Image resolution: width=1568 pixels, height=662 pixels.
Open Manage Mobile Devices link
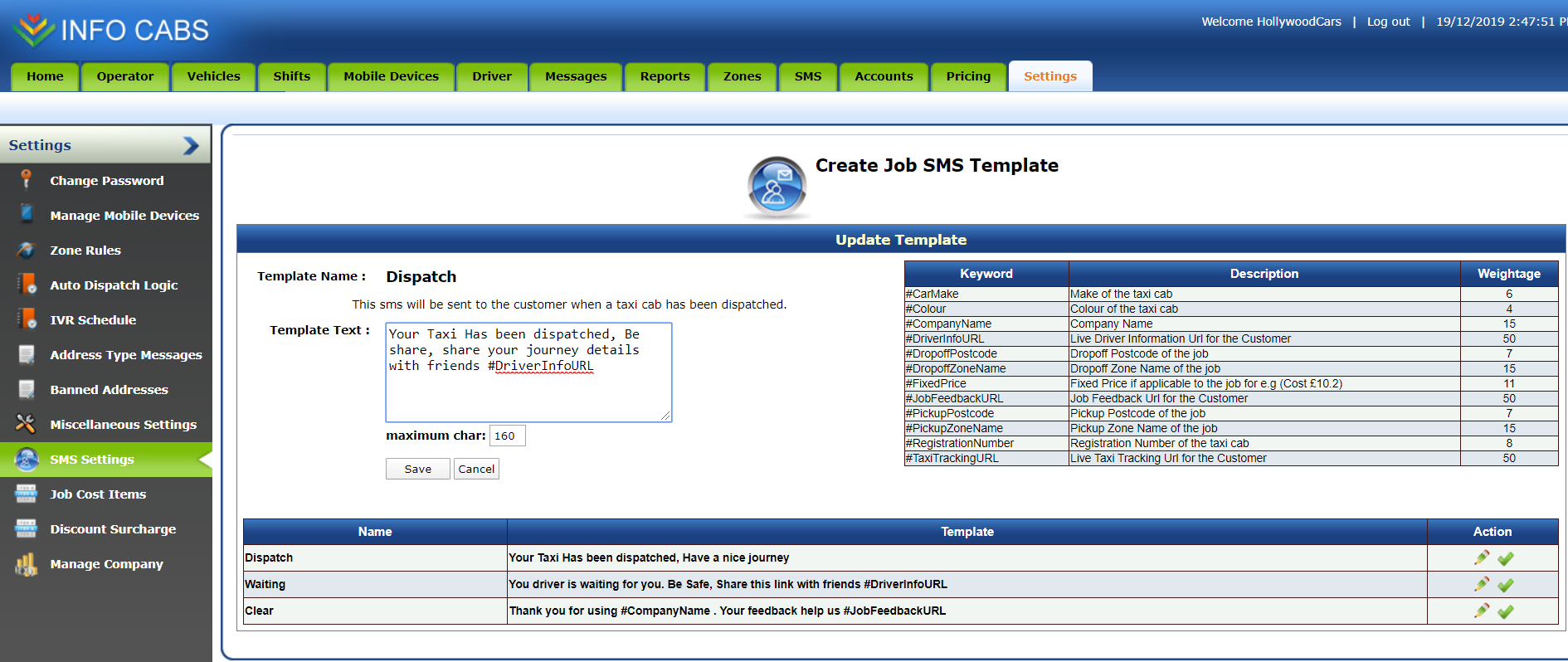(124, 215)
